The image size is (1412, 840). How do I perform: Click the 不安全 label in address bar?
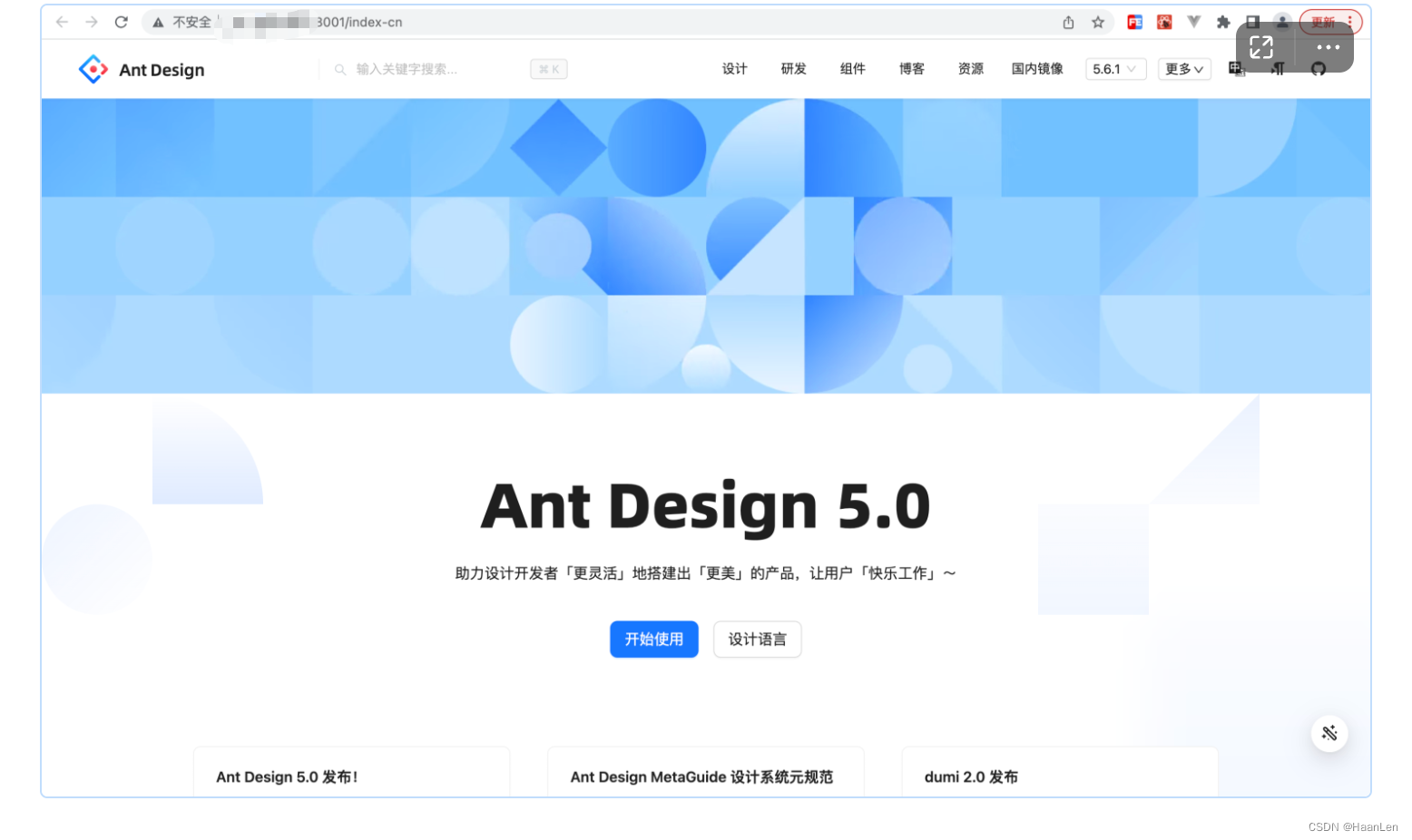[191, 23]
